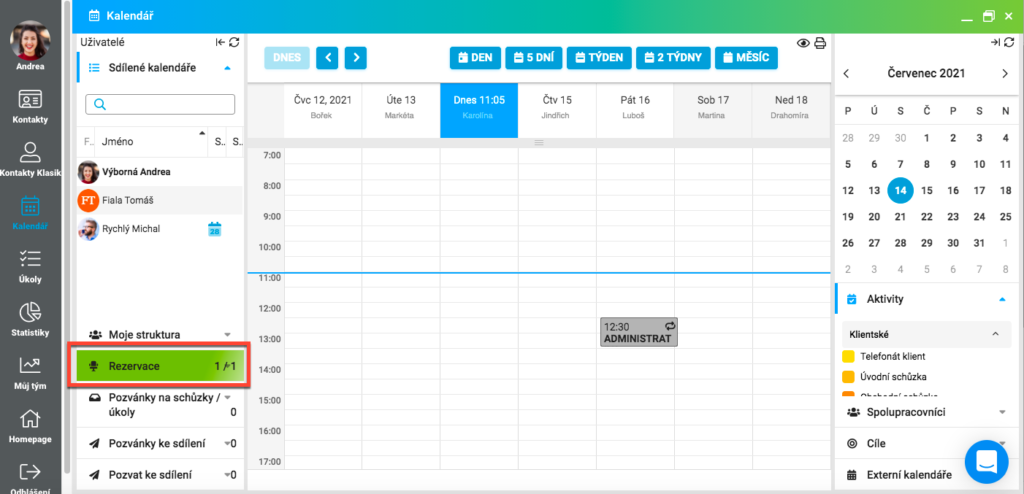The image size is (1024, 494).
Task: Switch to TÝDEN week view
Action: [x=599, y=58]
